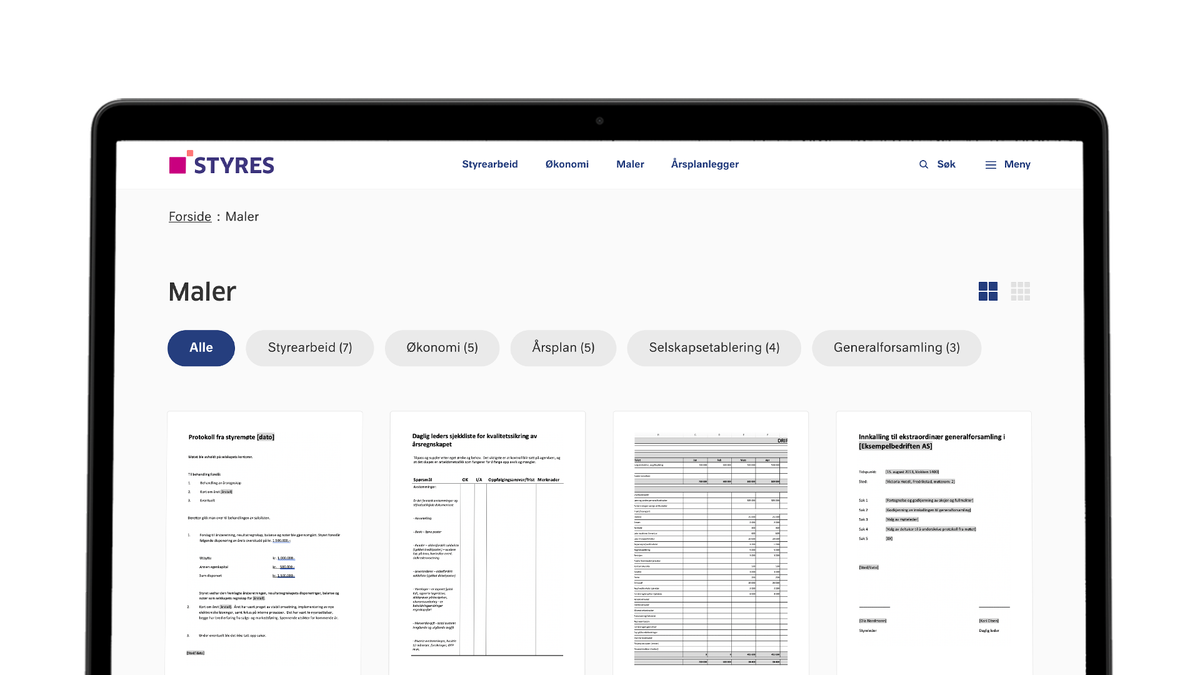Open Innkalling til ekstraordinær generalforsamling thumbnail
The image size is (1200, 675).
point(934,543)
